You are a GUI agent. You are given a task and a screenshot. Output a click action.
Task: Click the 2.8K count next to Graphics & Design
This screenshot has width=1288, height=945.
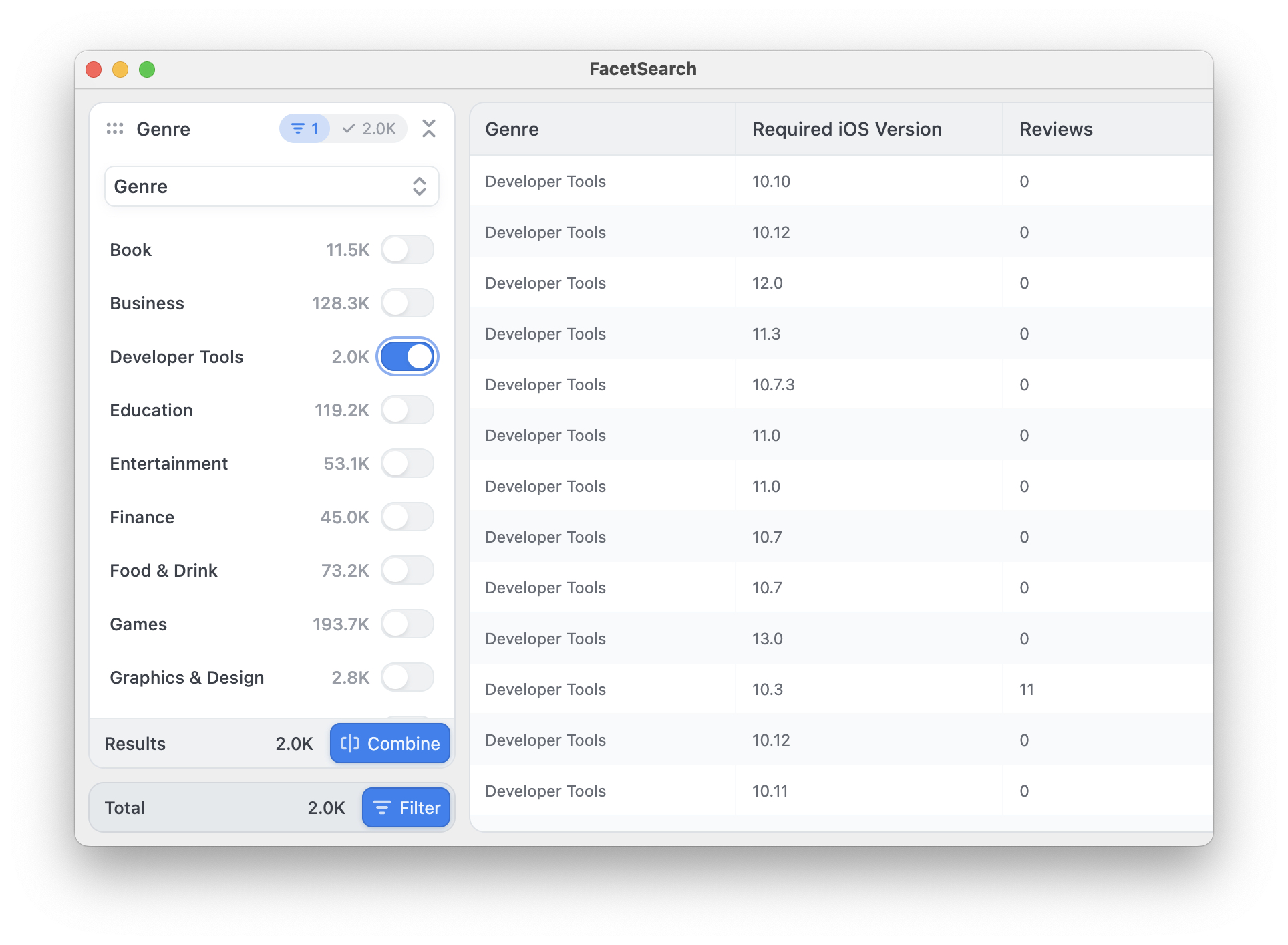pyautogui.click(x=351, y=678)
